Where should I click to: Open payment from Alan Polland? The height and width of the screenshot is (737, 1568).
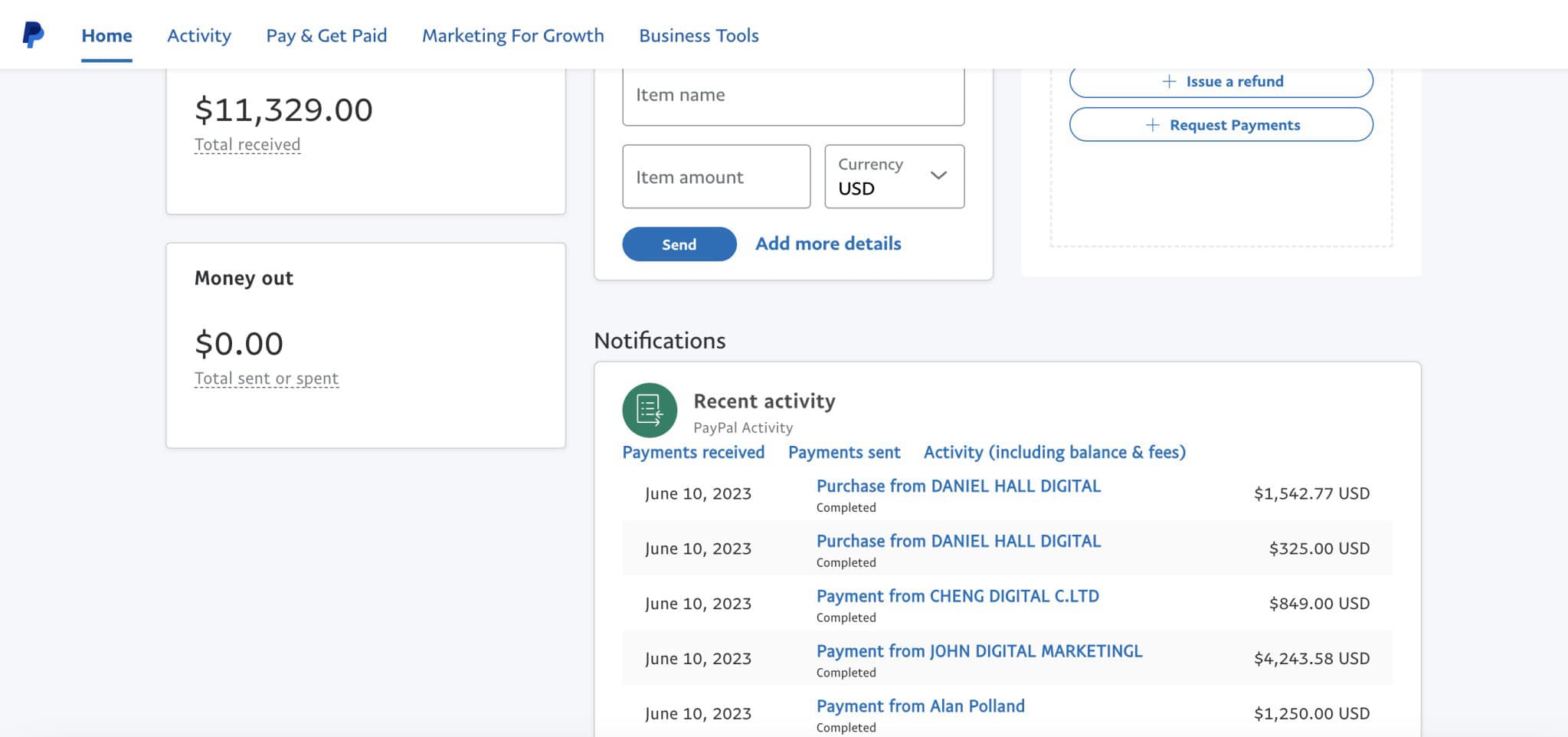click(920, 706)
